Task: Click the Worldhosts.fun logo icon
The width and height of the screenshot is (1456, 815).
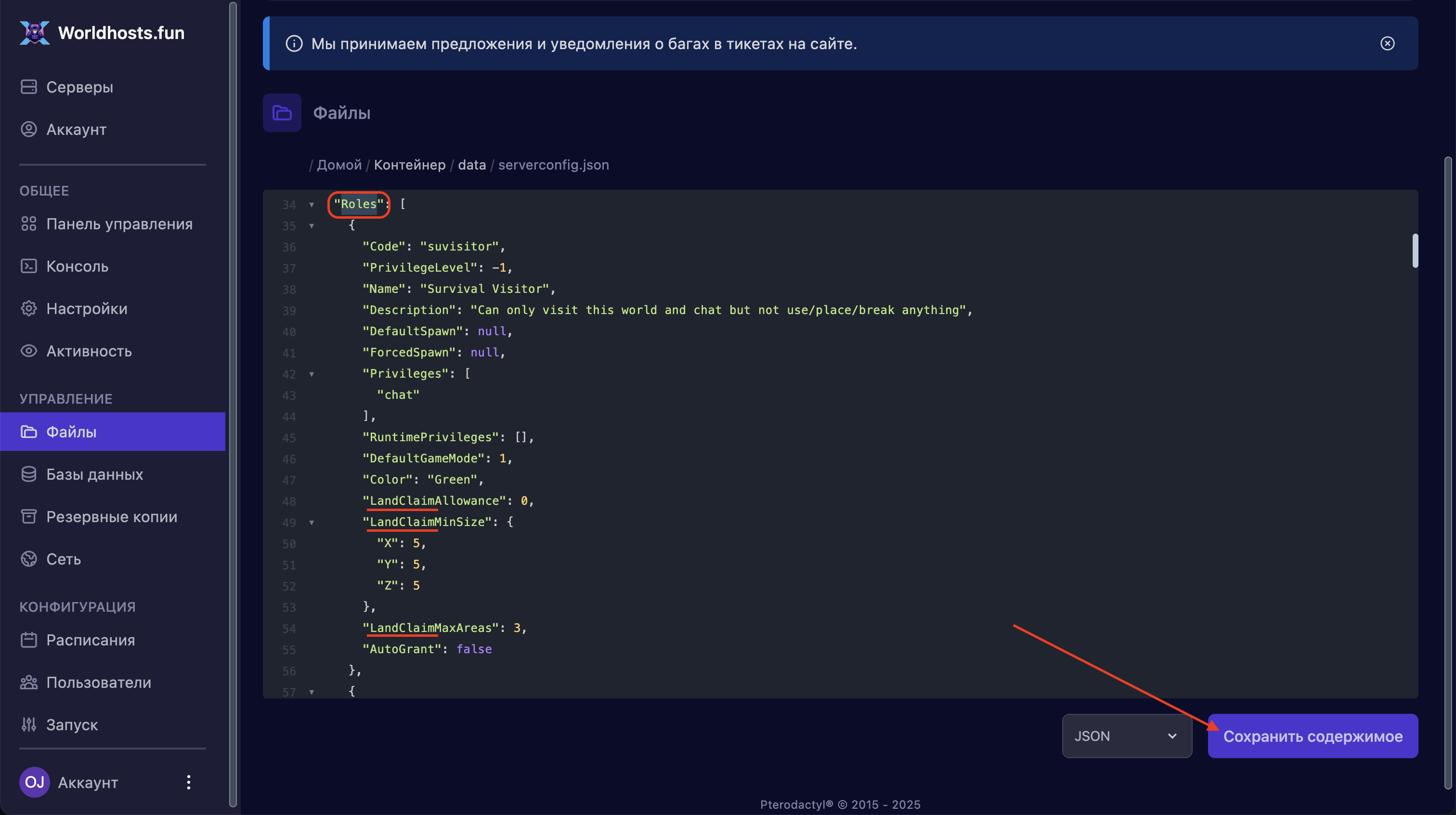Action: click(x=35, y=33)
